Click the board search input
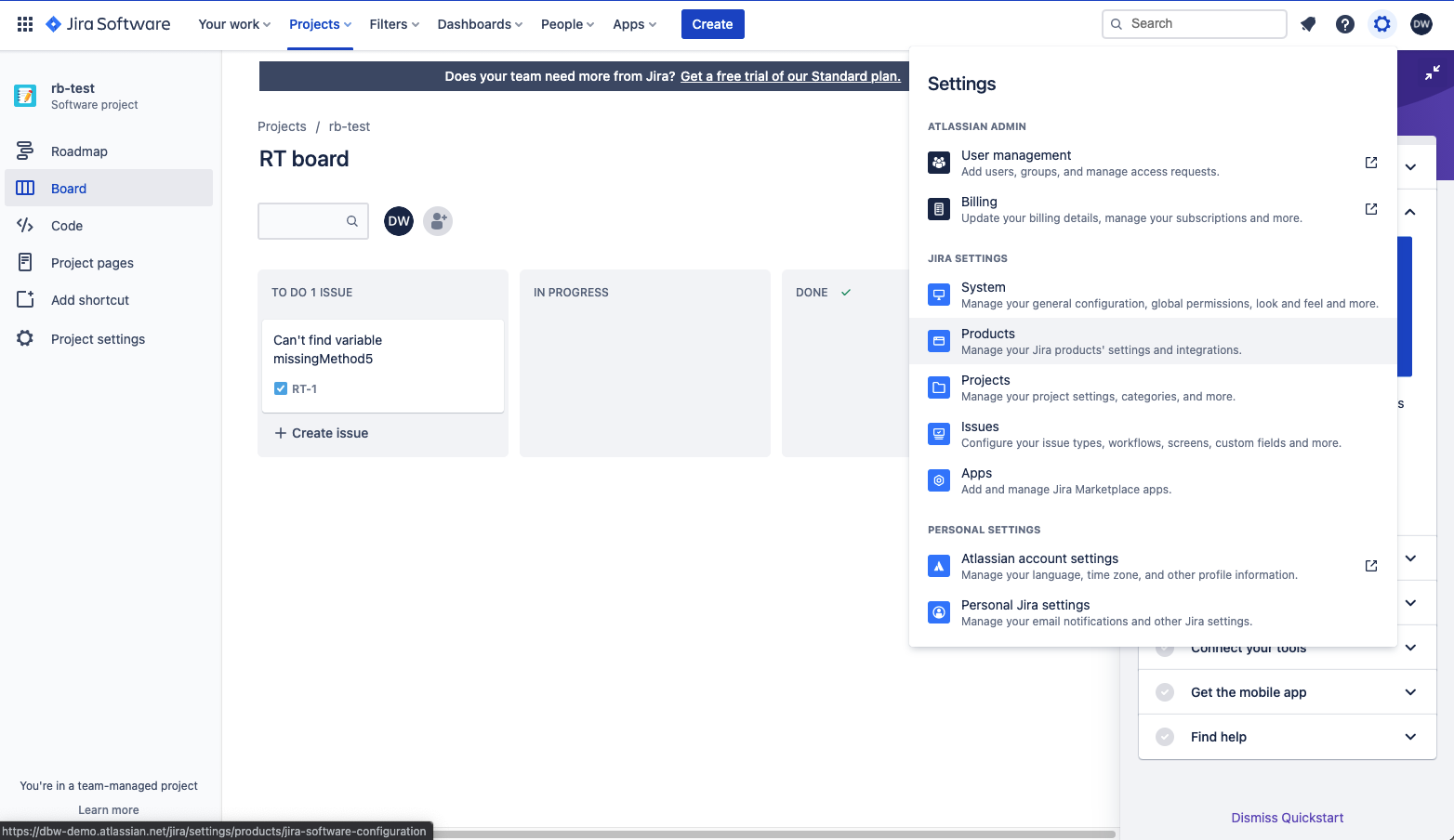Image resolution: width=1454 pixels, height=840 pixels. coord(313,221)
